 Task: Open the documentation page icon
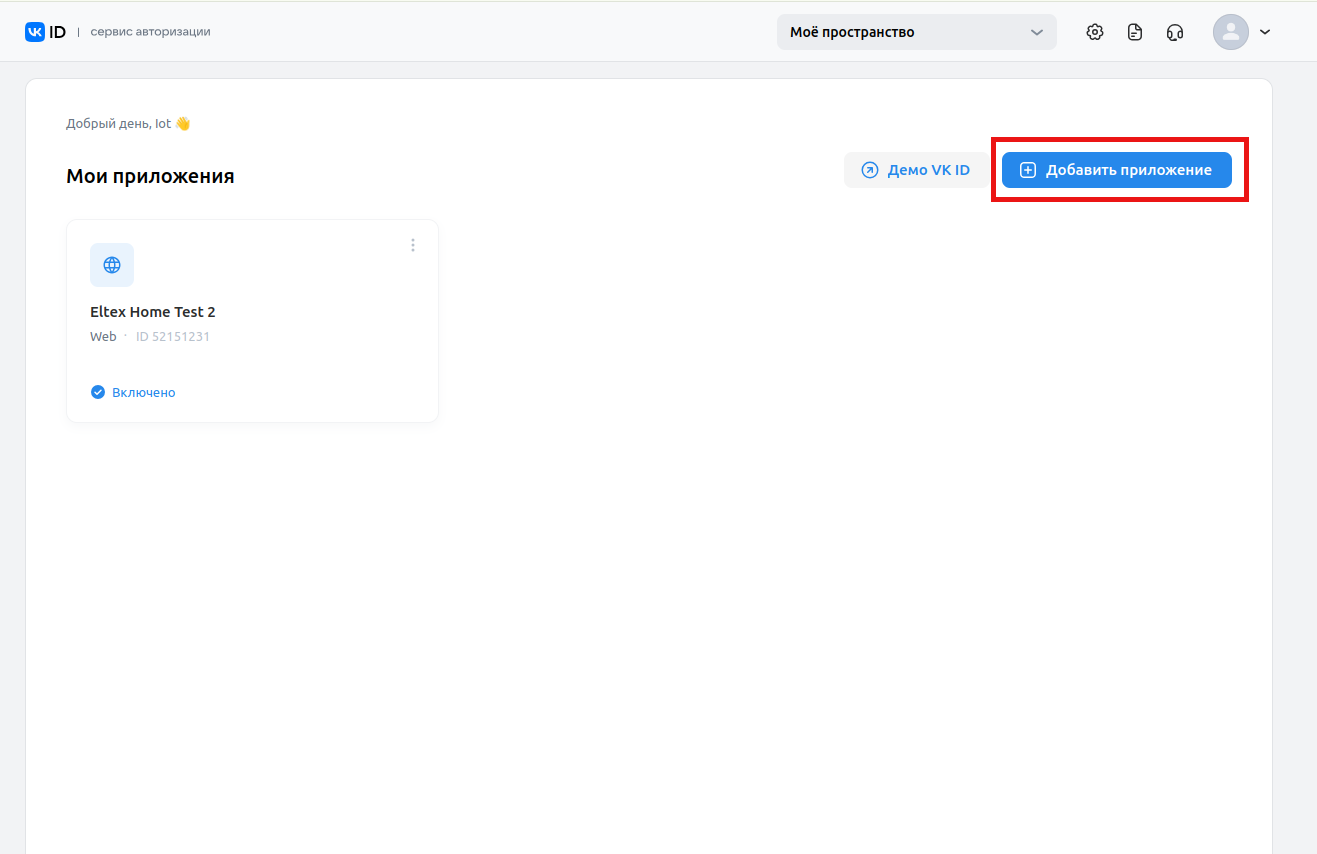1135,32
